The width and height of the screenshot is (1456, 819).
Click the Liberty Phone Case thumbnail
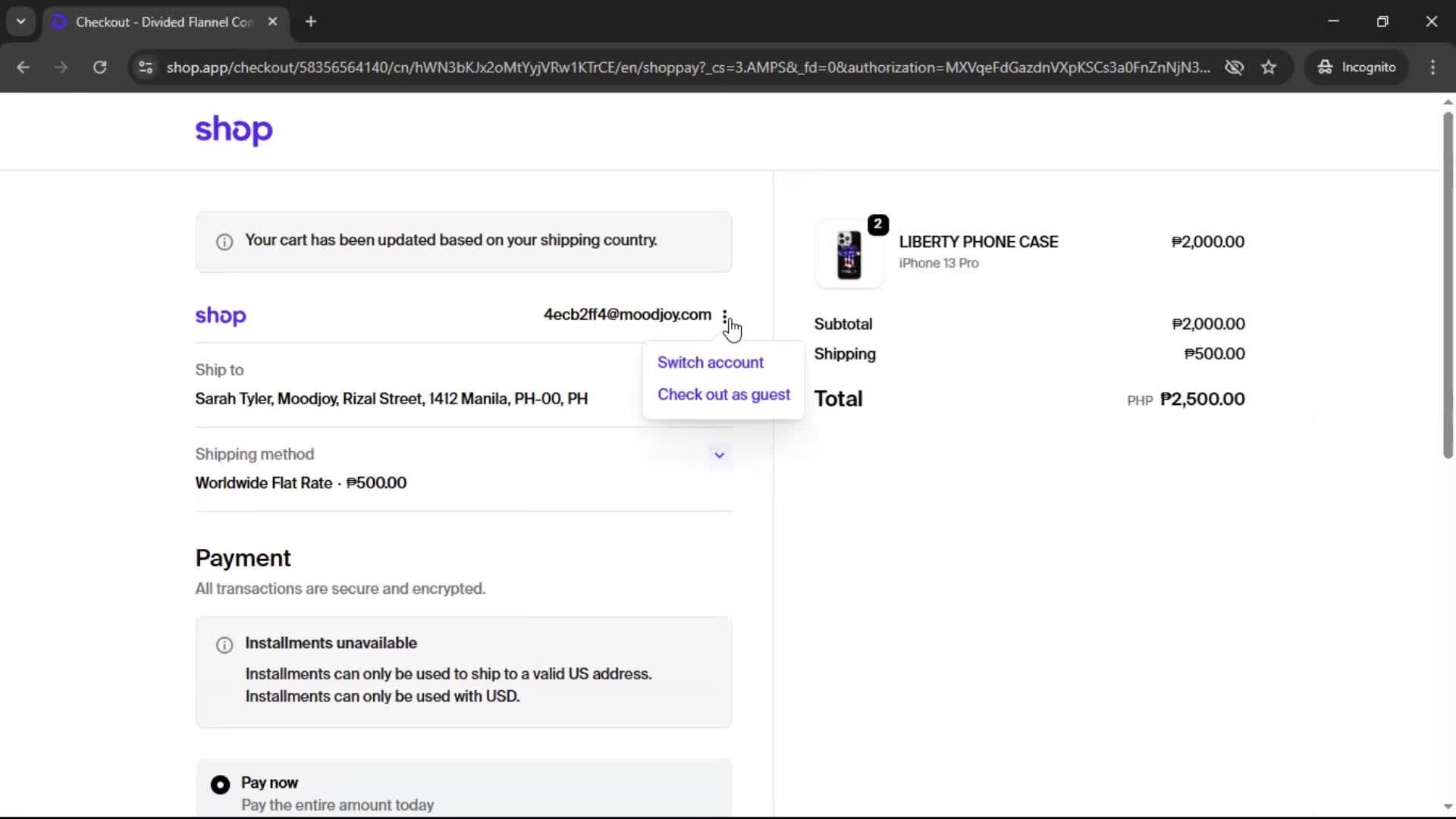tap(849, 255)
